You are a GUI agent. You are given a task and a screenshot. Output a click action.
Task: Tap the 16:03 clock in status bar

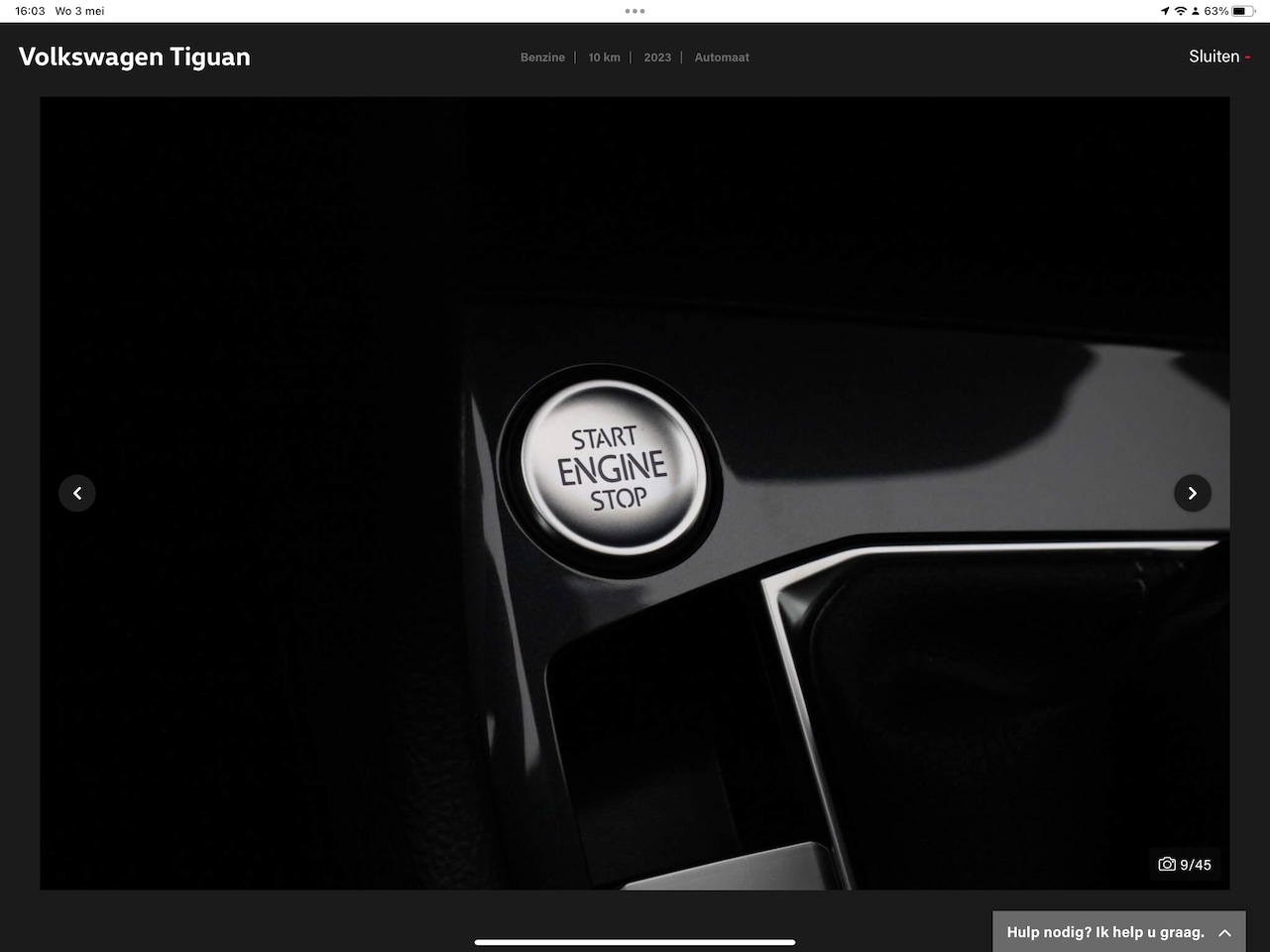click(30, 11)
